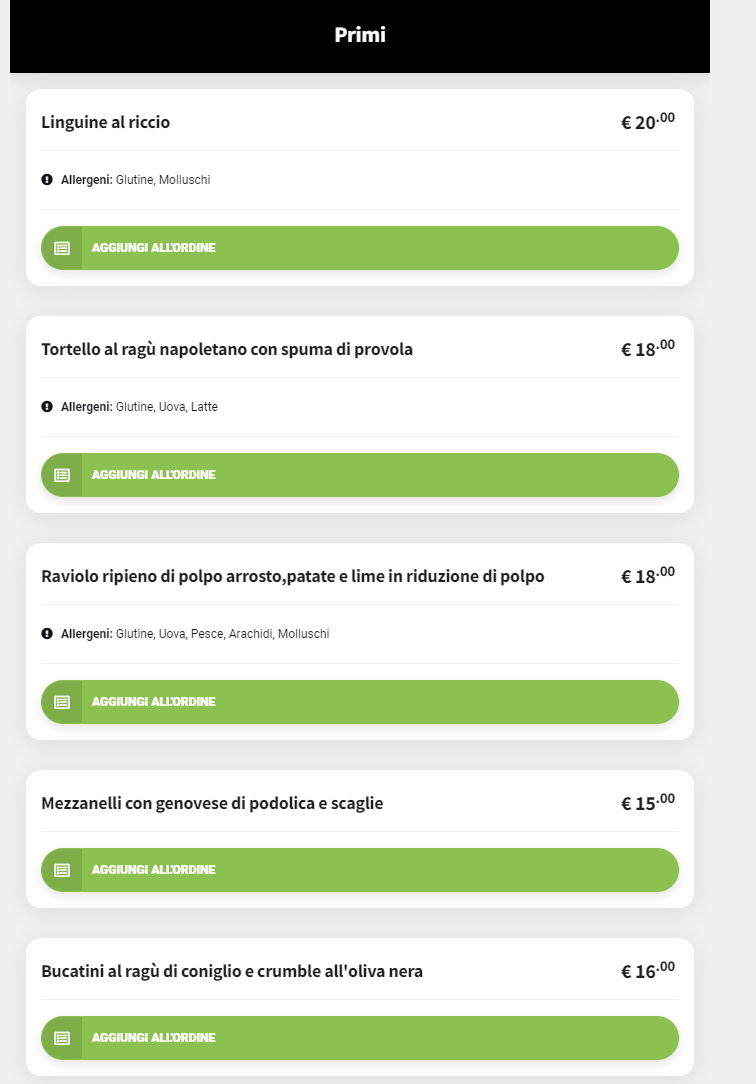Add Raviolo ripieno di polpo to the order

[360, 702]
